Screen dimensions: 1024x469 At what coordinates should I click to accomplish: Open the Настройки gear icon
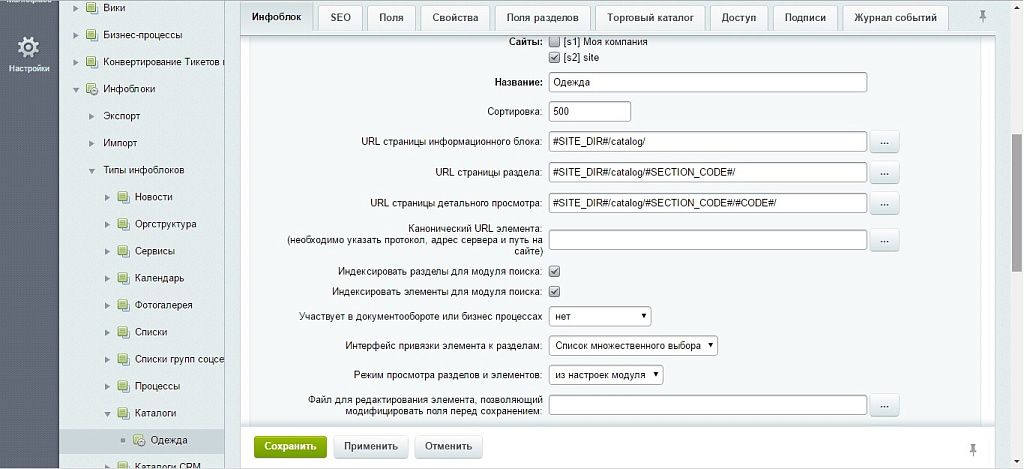click(29, 48)
